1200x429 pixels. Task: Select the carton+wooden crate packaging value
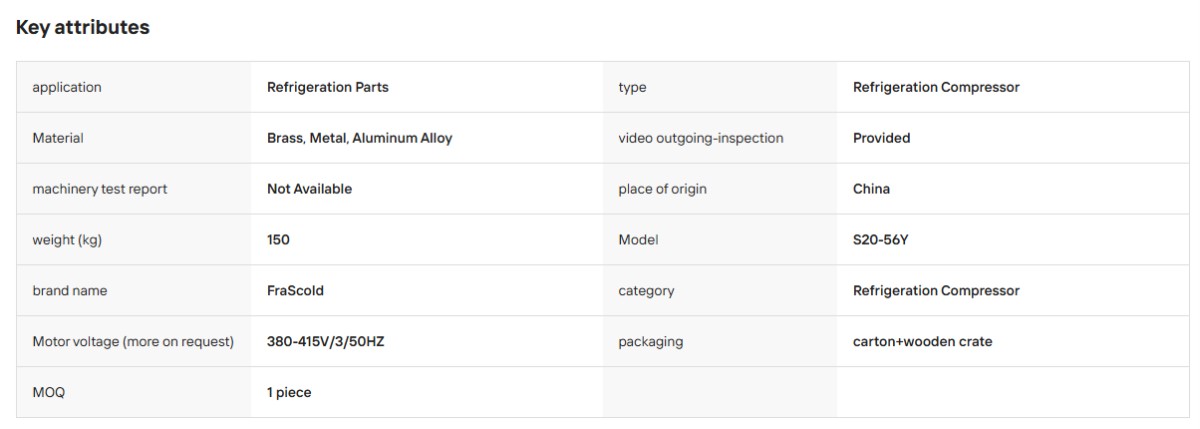[922, 342]
